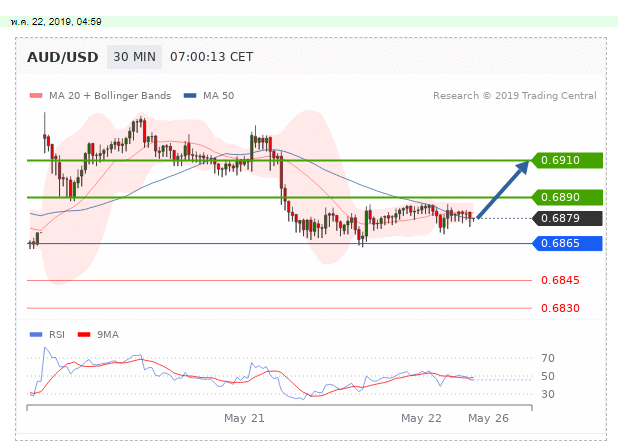Click the 30 MIN timeframe button
The height and width of the screenshot is (447, 618).
(134, 57)
